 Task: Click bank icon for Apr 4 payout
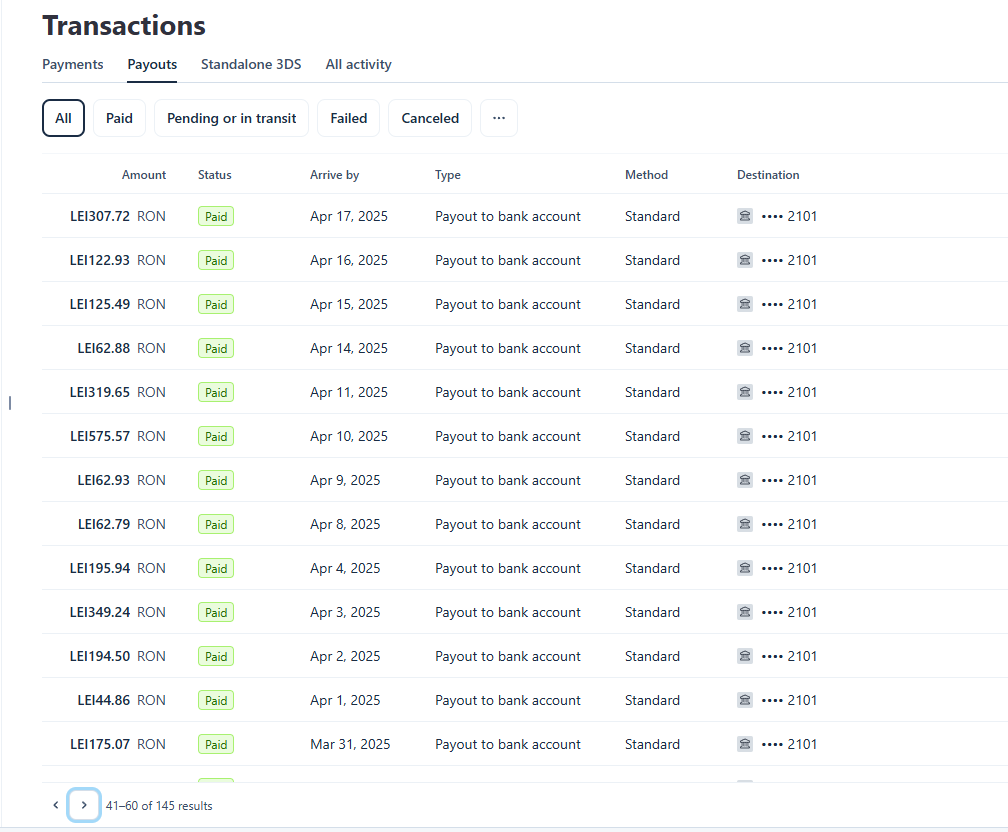[744, 568]
